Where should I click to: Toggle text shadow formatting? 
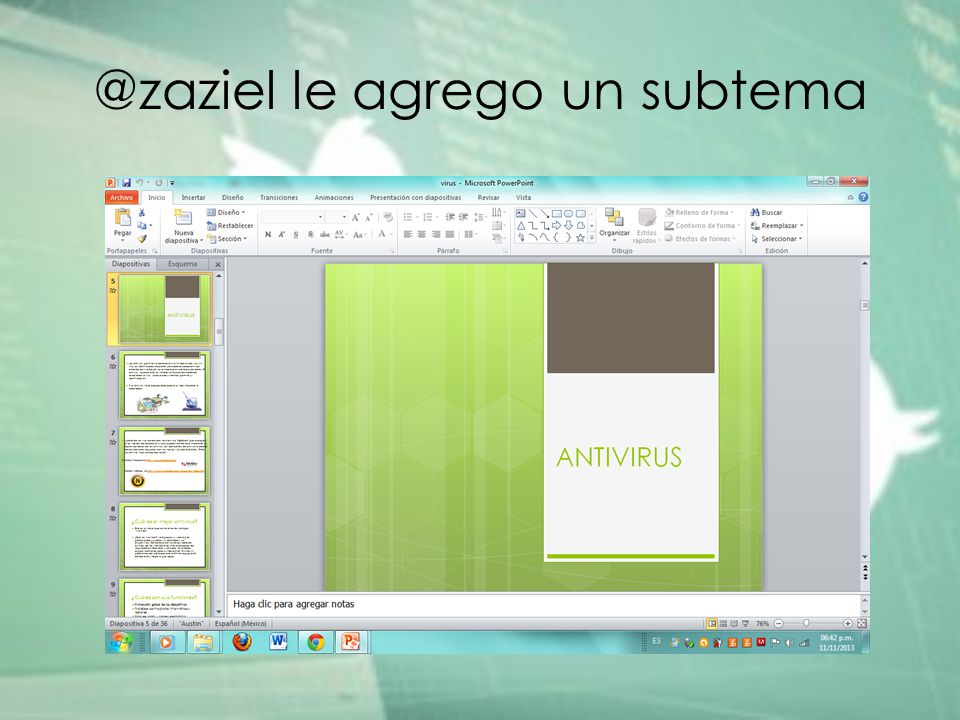(x=310, y=234)
